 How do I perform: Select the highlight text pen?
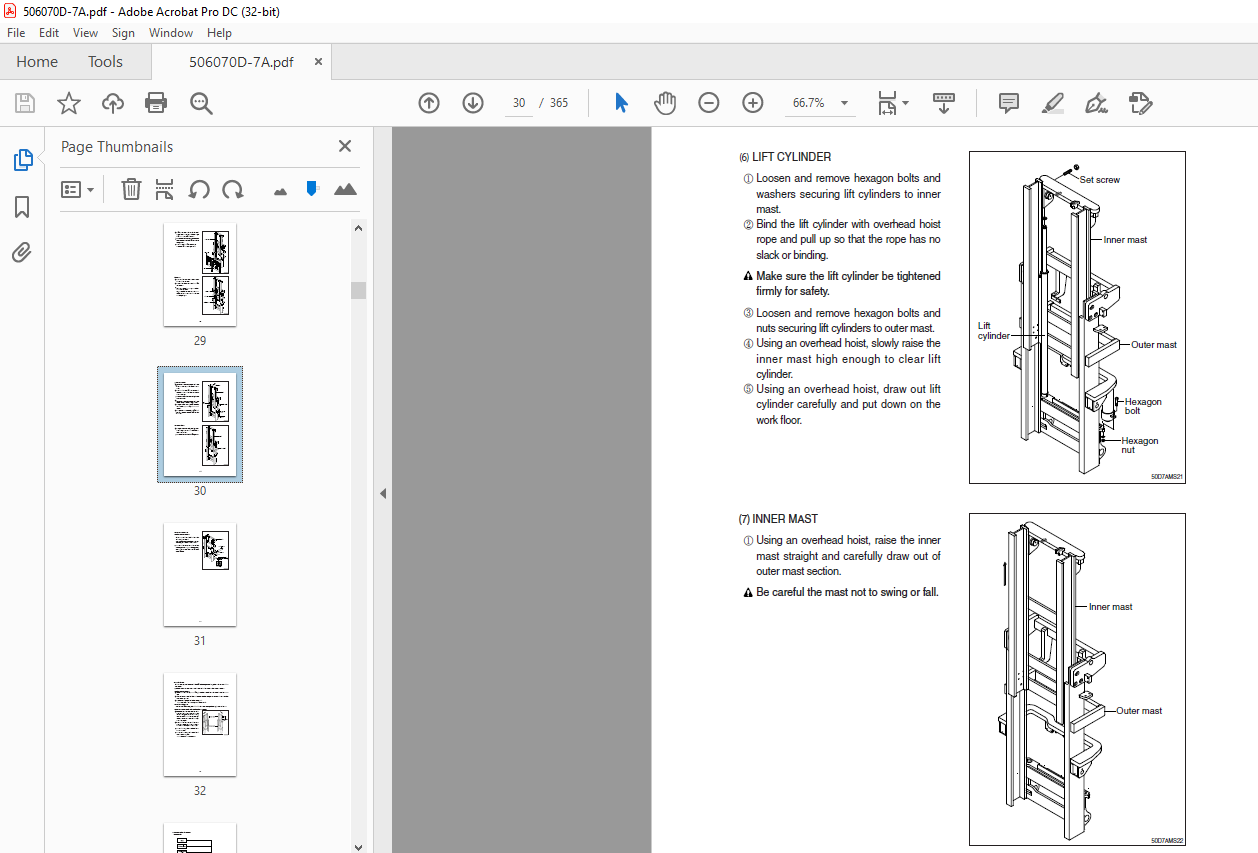point(1052,103)
